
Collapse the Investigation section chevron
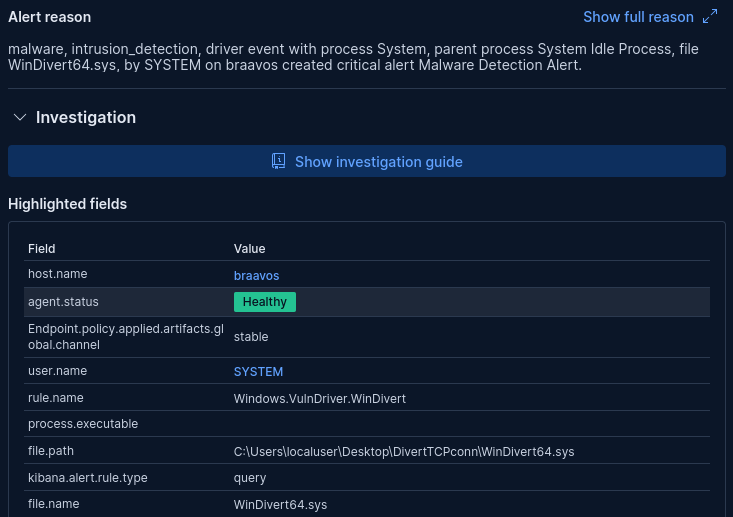pos(19,117)
